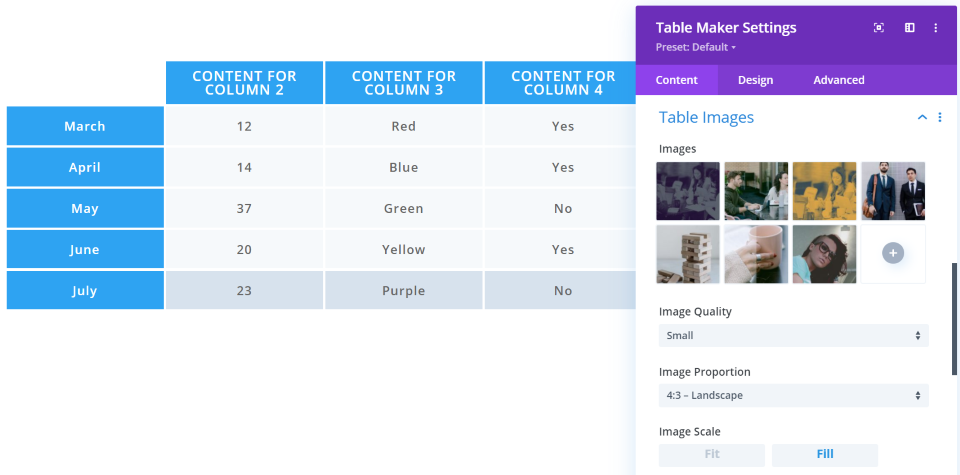Open Table Images section options menu

click(x=940, y=118)
